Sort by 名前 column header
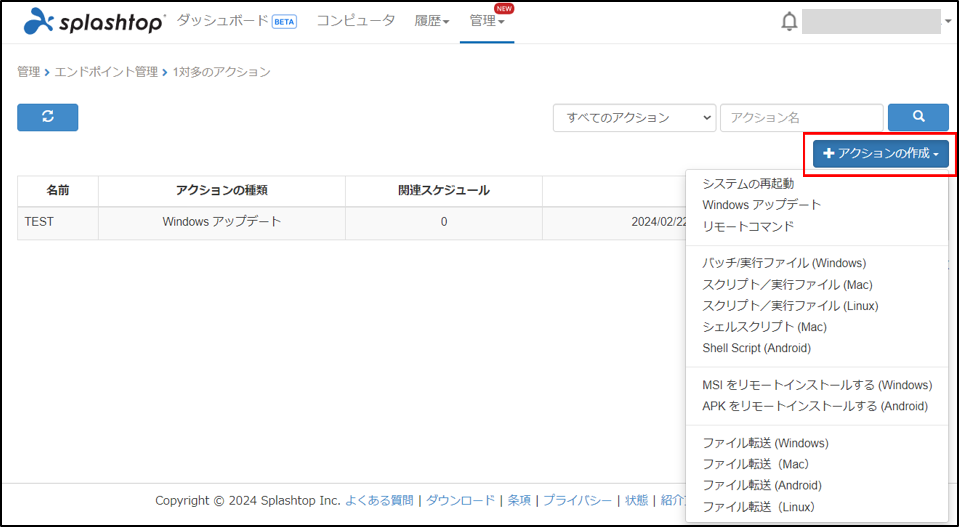Screen dimensions: 959x527 tap(58, 190)
